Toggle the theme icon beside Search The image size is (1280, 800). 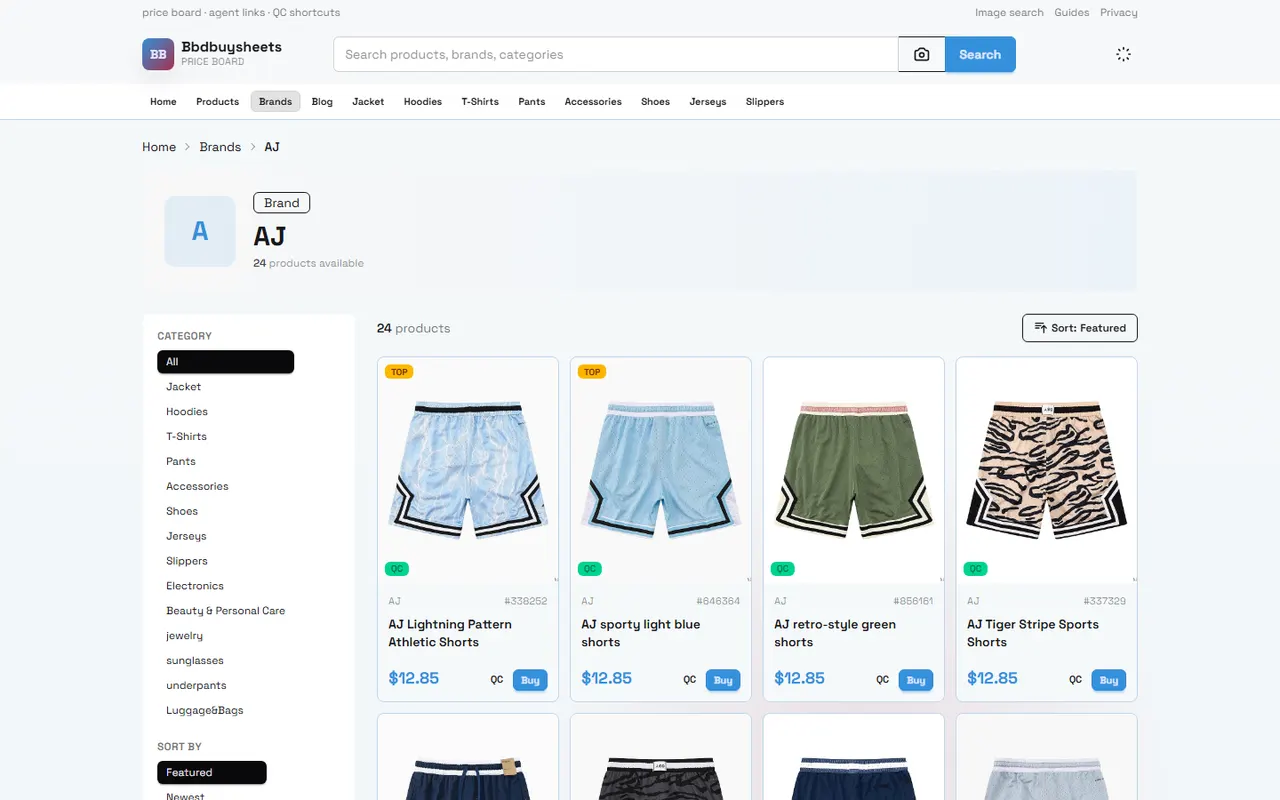click(1123, 55)
